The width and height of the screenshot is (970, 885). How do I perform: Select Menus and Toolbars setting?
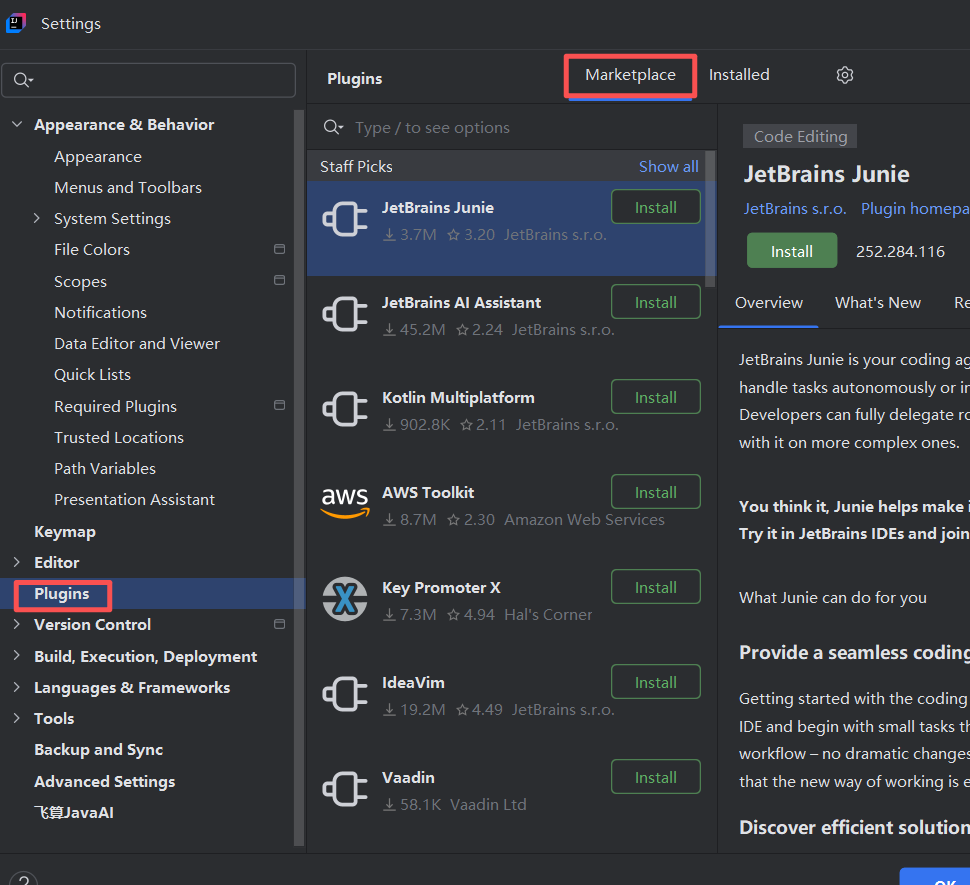coord(128,187)
